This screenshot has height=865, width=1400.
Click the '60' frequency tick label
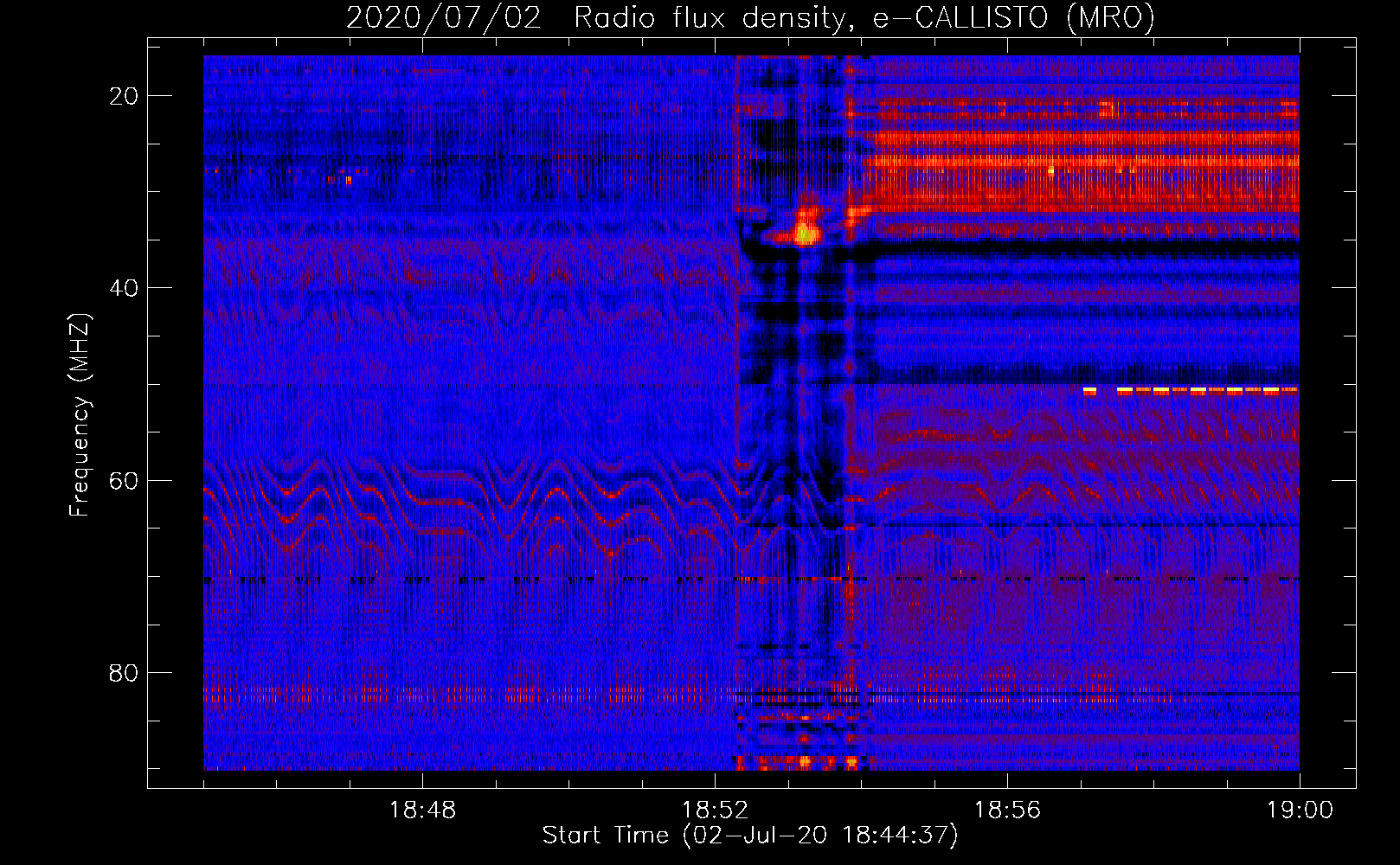click(125, 480)
